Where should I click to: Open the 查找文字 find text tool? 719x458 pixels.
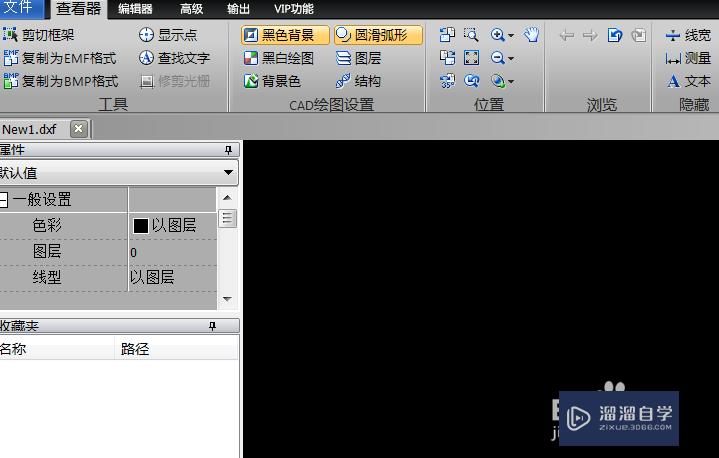(174, 58)
